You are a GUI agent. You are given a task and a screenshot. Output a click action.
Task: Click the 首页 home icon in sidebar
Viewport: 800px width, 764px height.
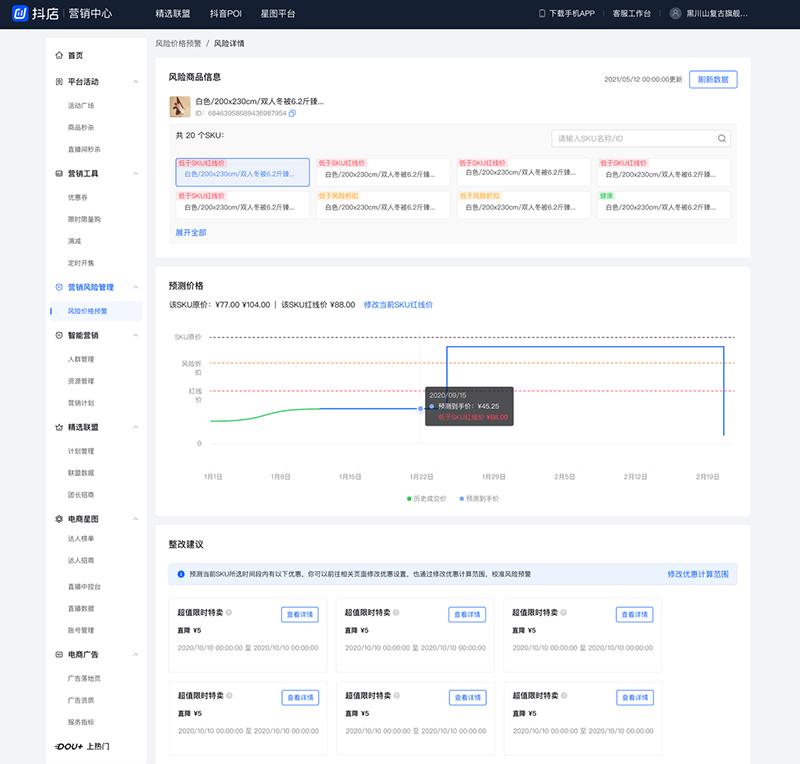(59, 56)
